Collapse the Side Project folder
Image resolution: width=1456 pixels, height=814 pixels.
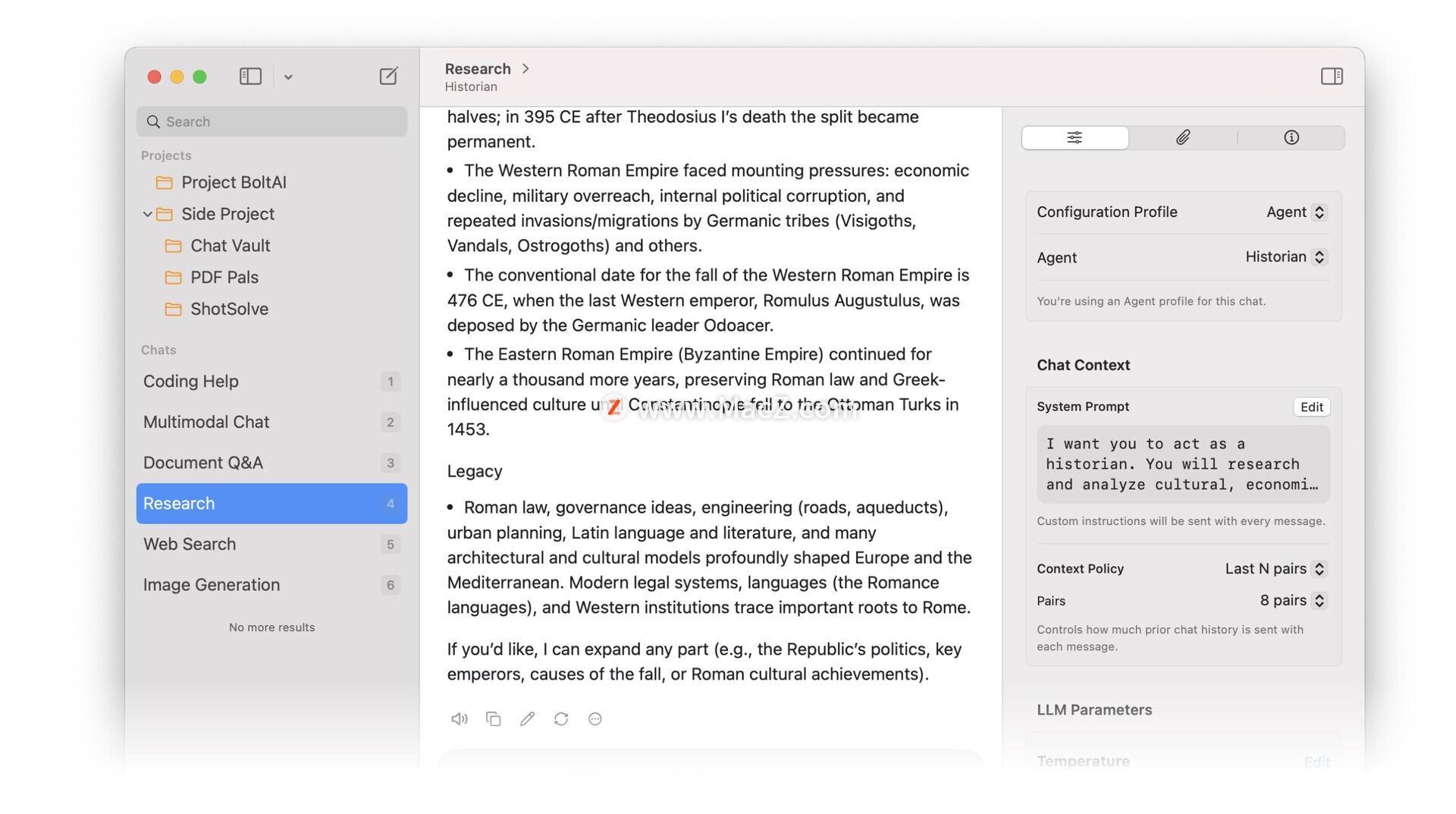click(x=147, y=214)
